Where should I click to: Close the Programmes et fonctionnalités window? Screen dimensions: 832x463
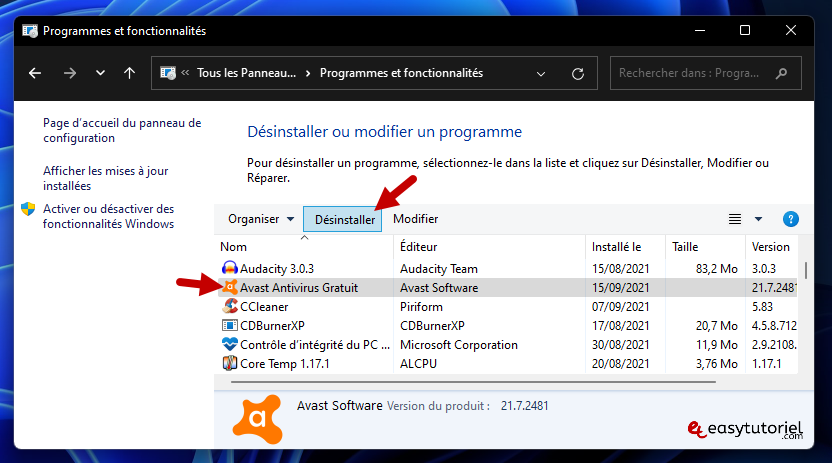pyautogui.click(x=791, y=31)
